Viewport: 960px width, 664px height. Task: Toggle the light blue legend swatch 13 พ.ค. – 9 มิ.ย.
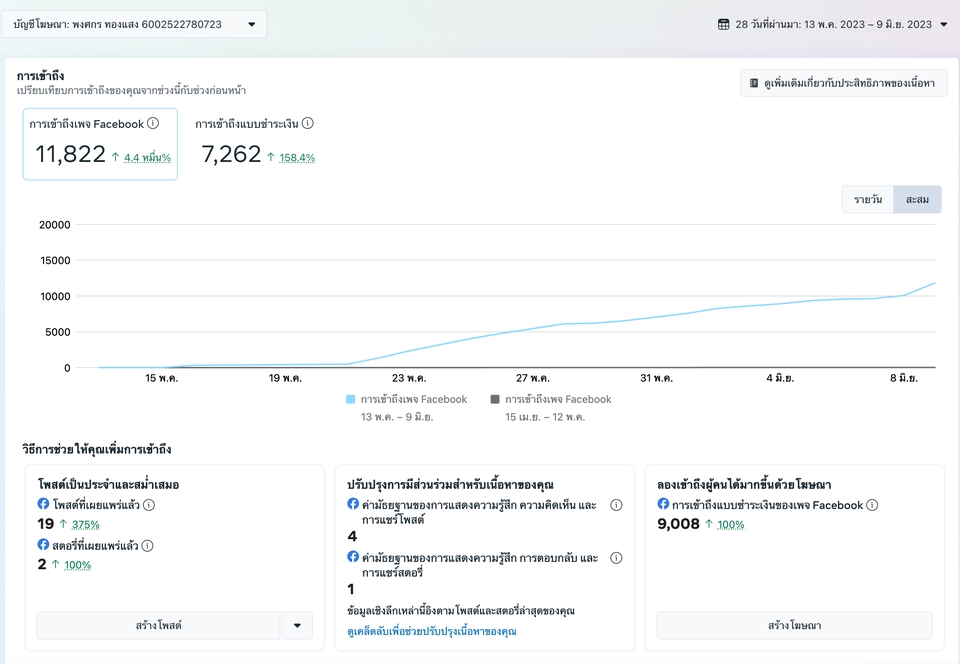point(350,400)
